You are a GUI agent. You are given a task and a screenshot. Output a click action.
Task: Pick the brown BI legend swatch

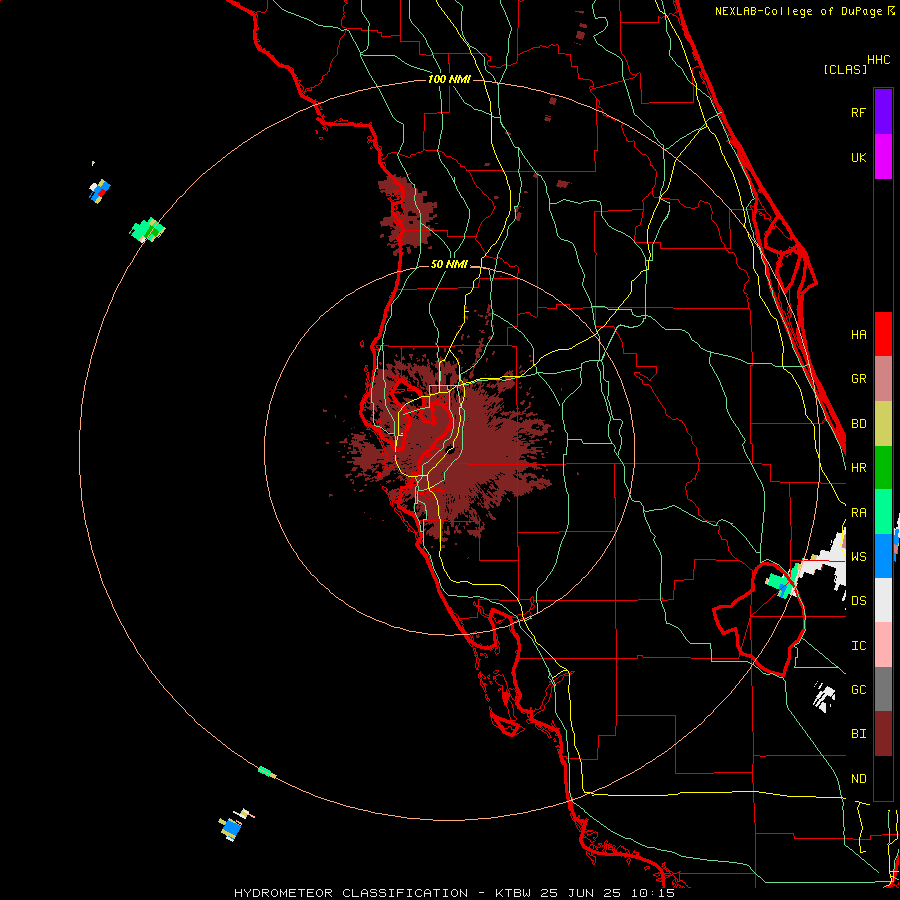pos(883,734)
